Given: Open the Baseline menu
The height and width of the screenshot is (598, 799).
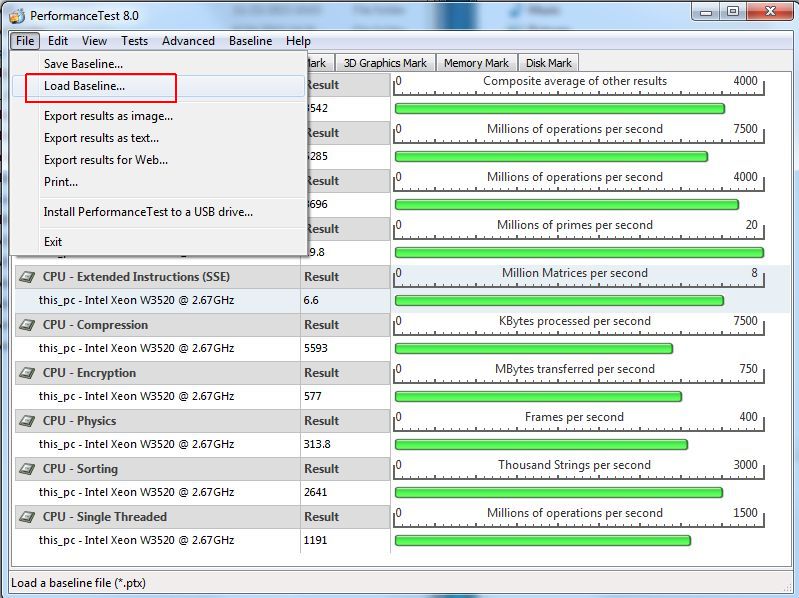Looking at the screenshot, I should (x=250, y=41).
